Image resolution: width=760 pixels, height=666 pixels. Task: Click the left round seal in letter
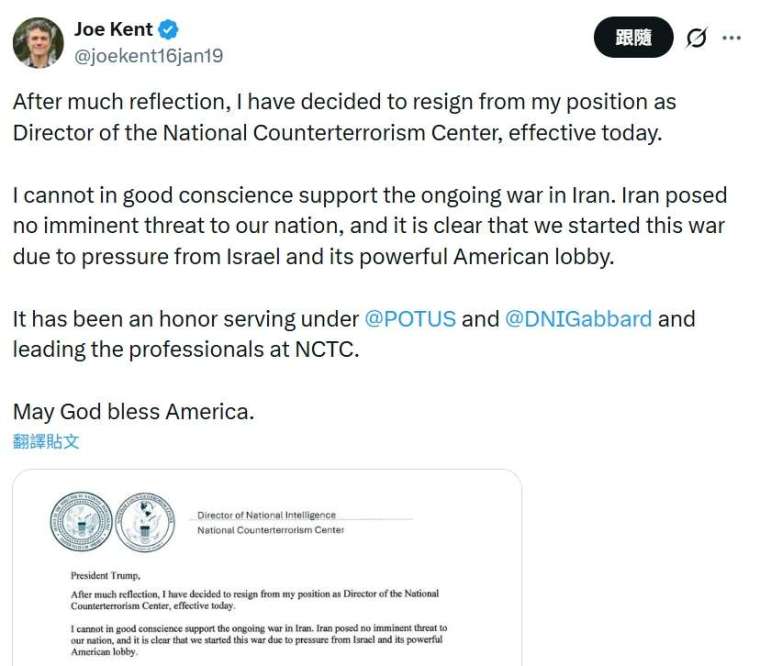click(80, 521)
